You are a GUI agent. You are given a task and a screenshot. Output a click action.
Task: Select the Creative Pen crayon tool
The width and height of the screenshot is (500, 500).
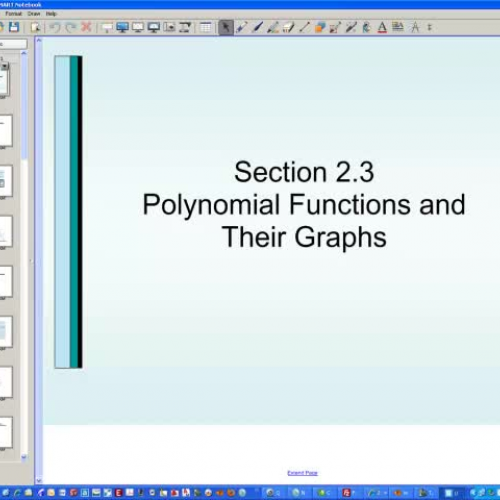[x=273, y=27]
